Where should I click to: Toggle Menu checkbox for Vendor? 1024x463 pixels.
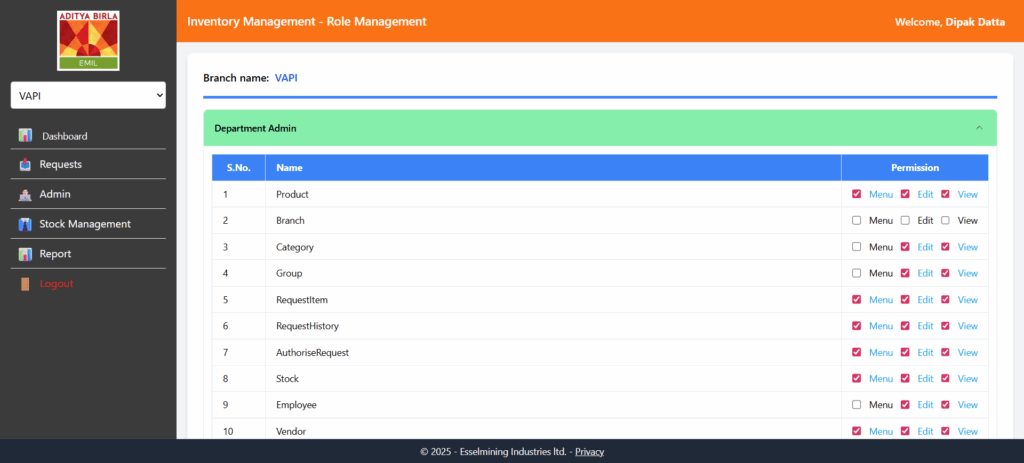[857, 431]
